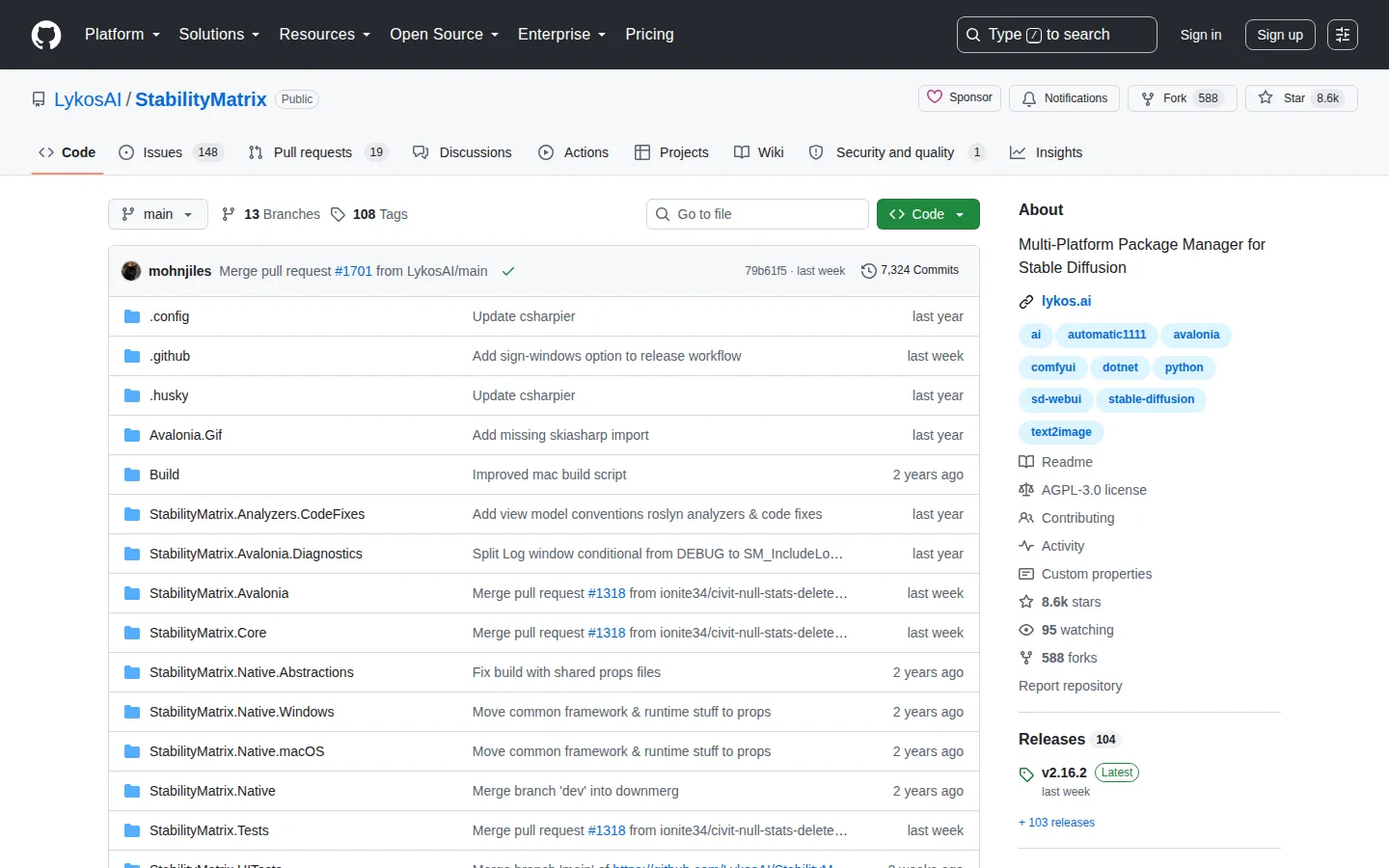This screenshot has height=868, width=1389.
Task: Open commit 'Add missing skiasharp import'
Action: (560, 435)
